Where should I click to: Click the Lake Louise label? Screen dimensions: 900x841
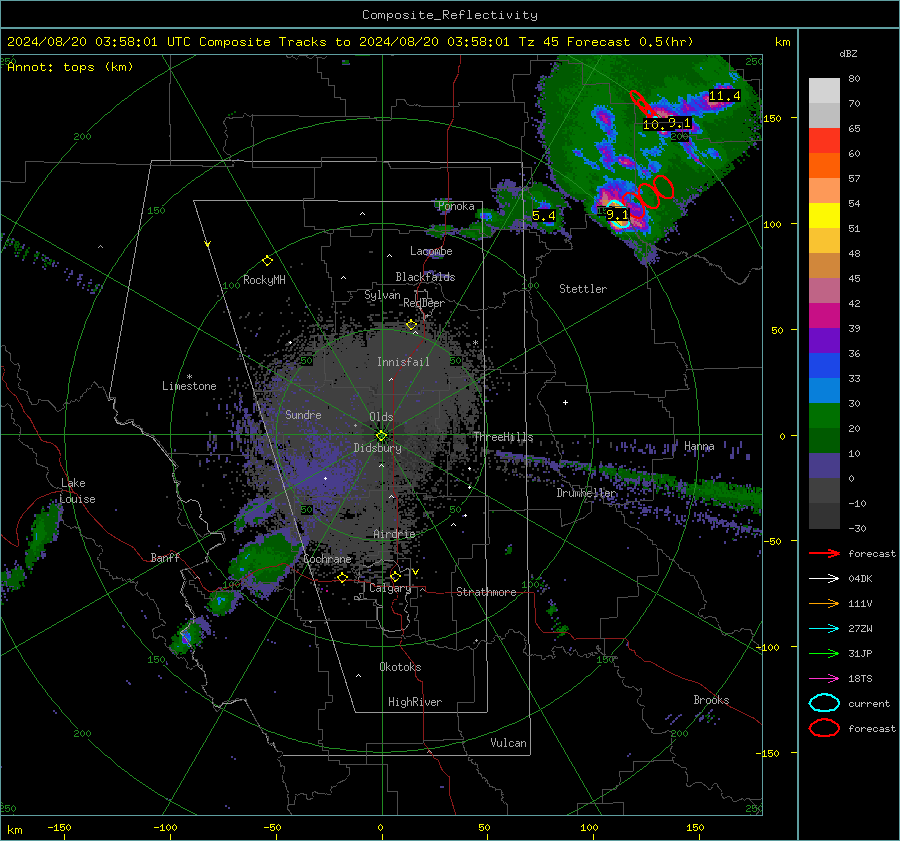pyautogui.click(x=78, y=491)
